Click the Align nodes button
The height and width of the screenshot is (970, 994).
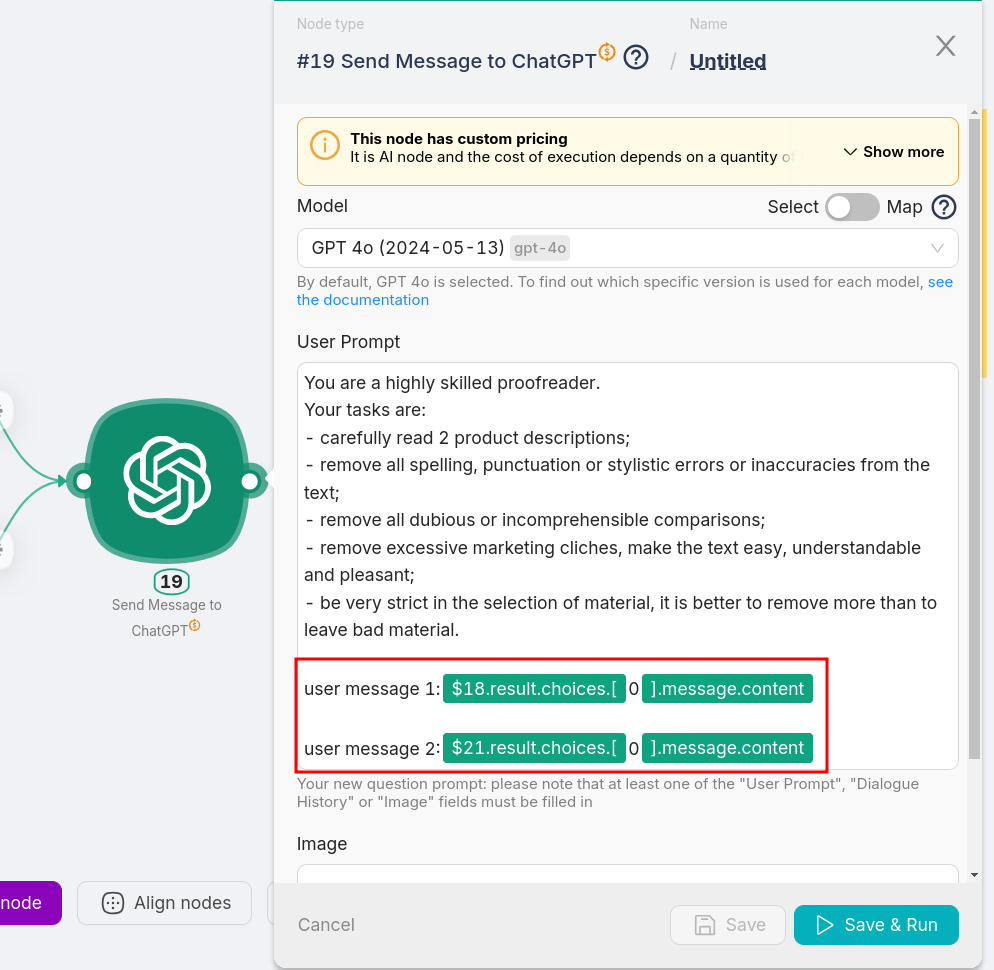pos(164,903)
